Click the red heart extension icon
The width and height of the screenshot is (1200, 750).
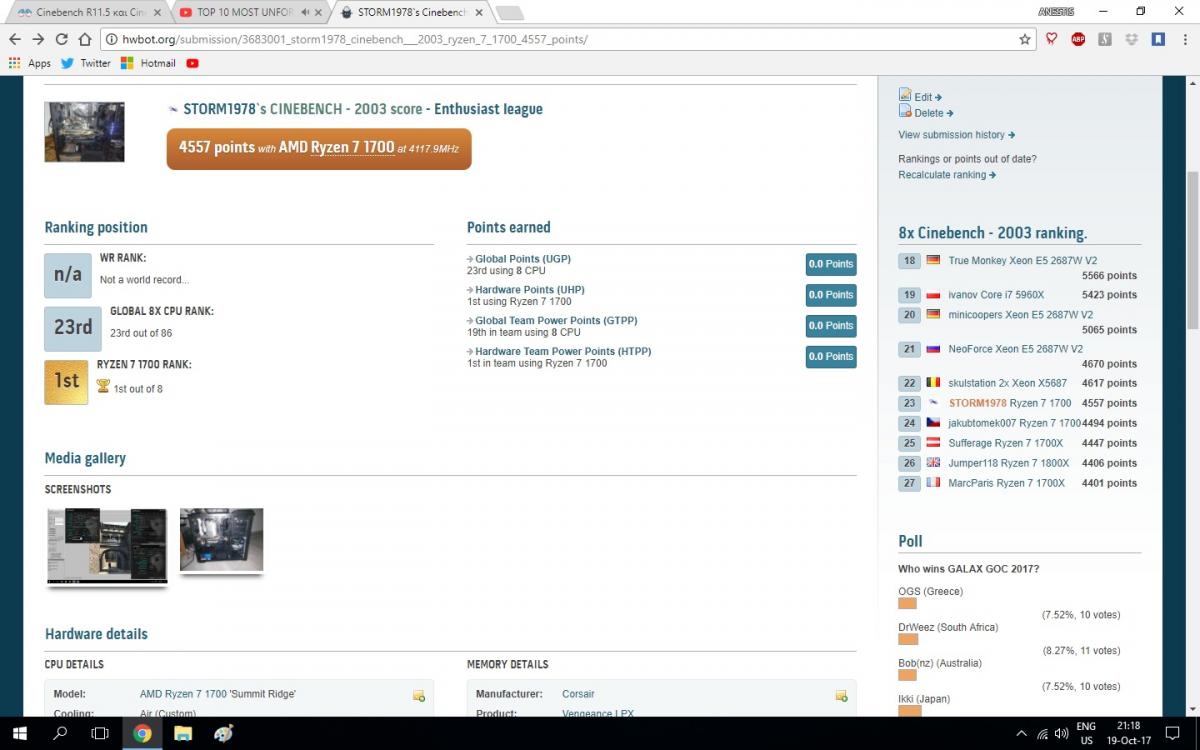point(1052,39)
